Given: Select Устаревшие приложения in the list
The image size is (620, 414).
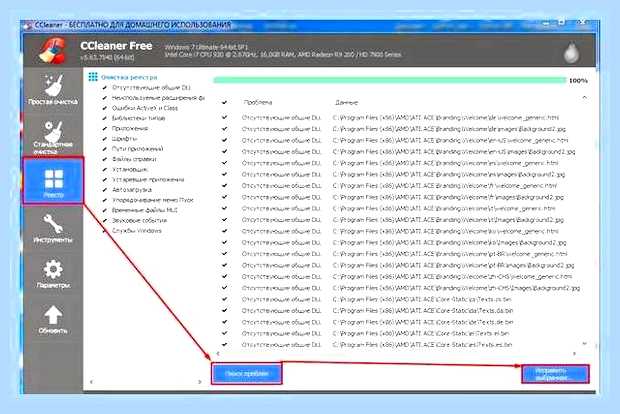Looking at the screenshot, I should (148, 180).
